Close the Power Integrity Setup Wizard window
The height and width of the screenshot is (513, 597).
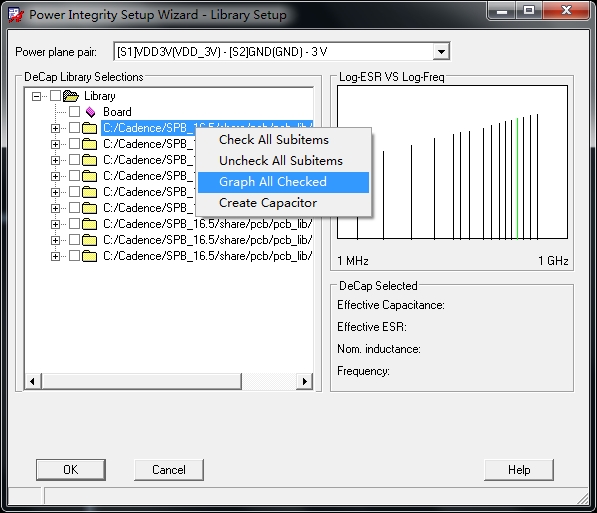tap(567, 10)
